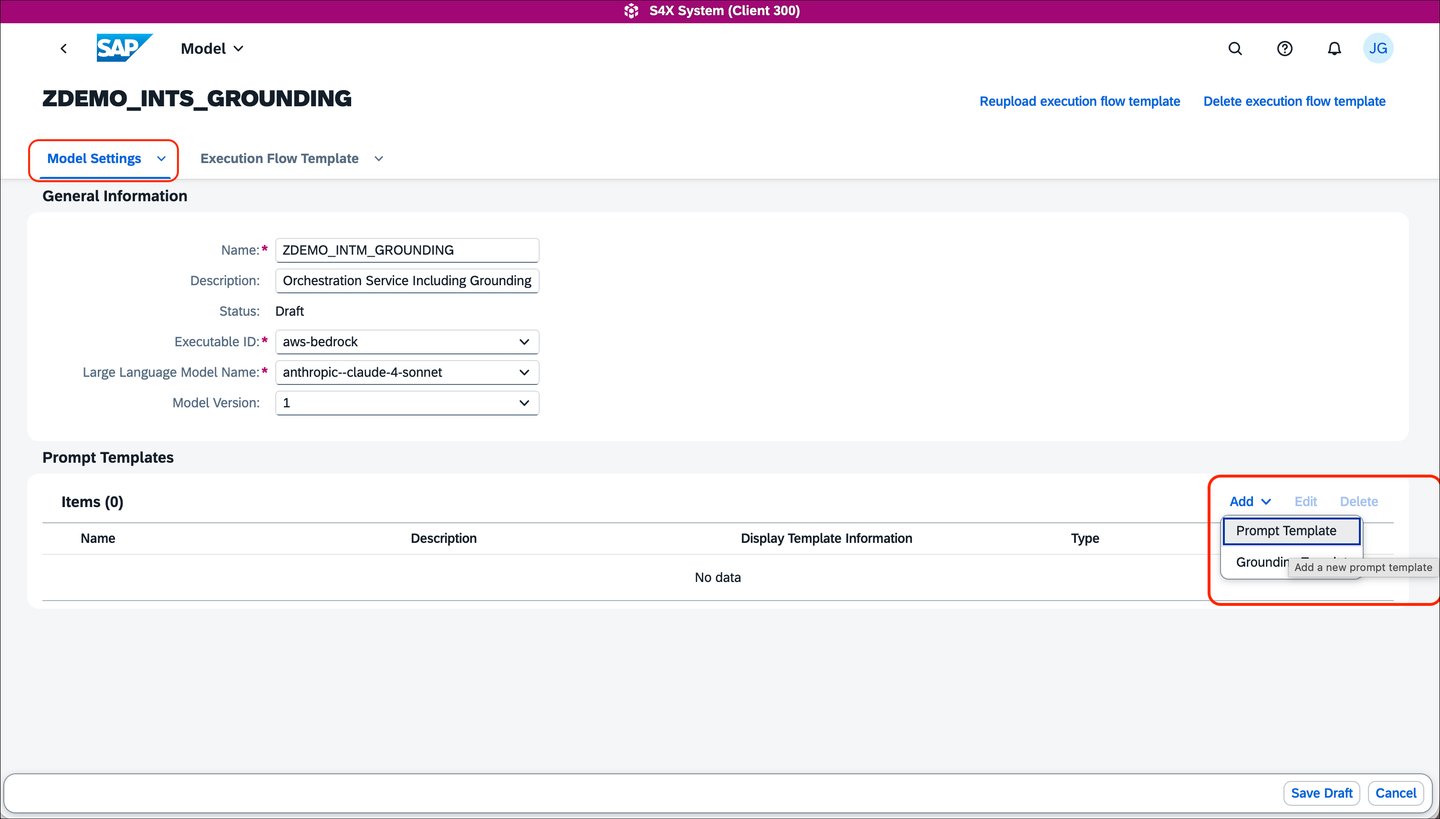Open the Executable ID dropdown
The image size is (1440, 819).
tap(407, 342)
